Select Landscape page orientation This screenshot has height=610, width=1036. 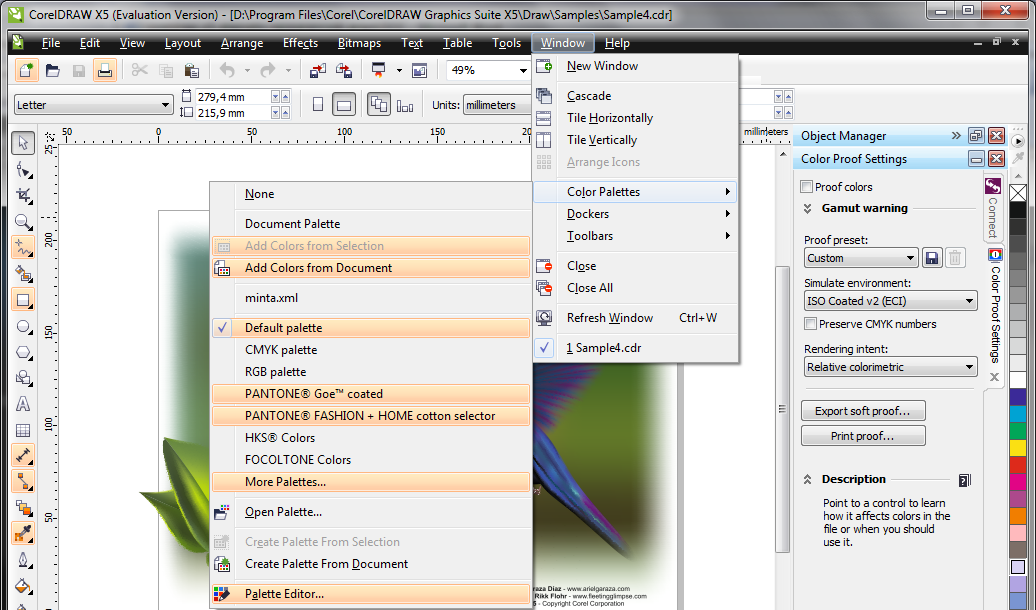point(344,104)
